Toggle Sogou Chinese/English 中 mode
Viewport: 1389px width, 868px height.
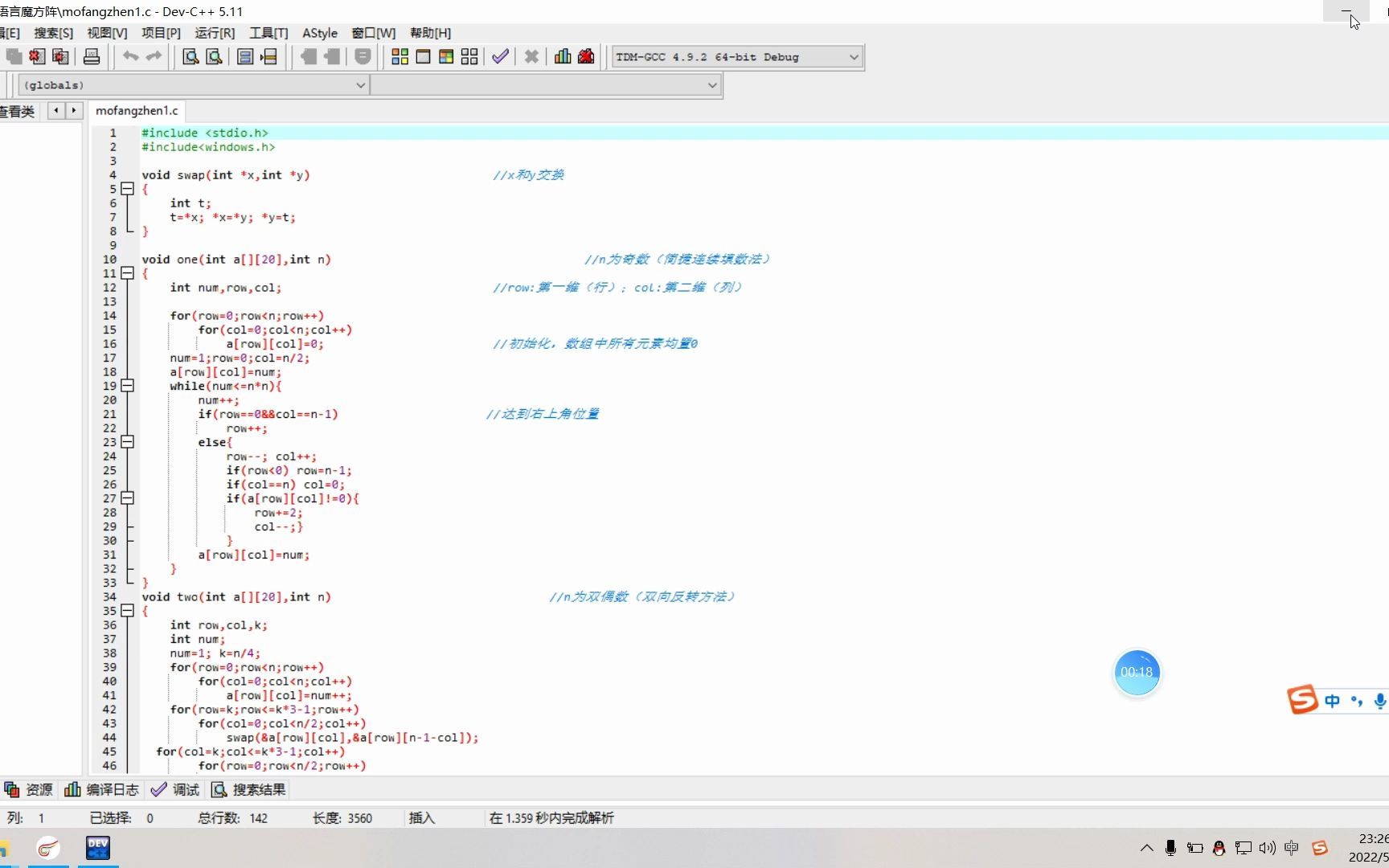[x=1332, y=701]
